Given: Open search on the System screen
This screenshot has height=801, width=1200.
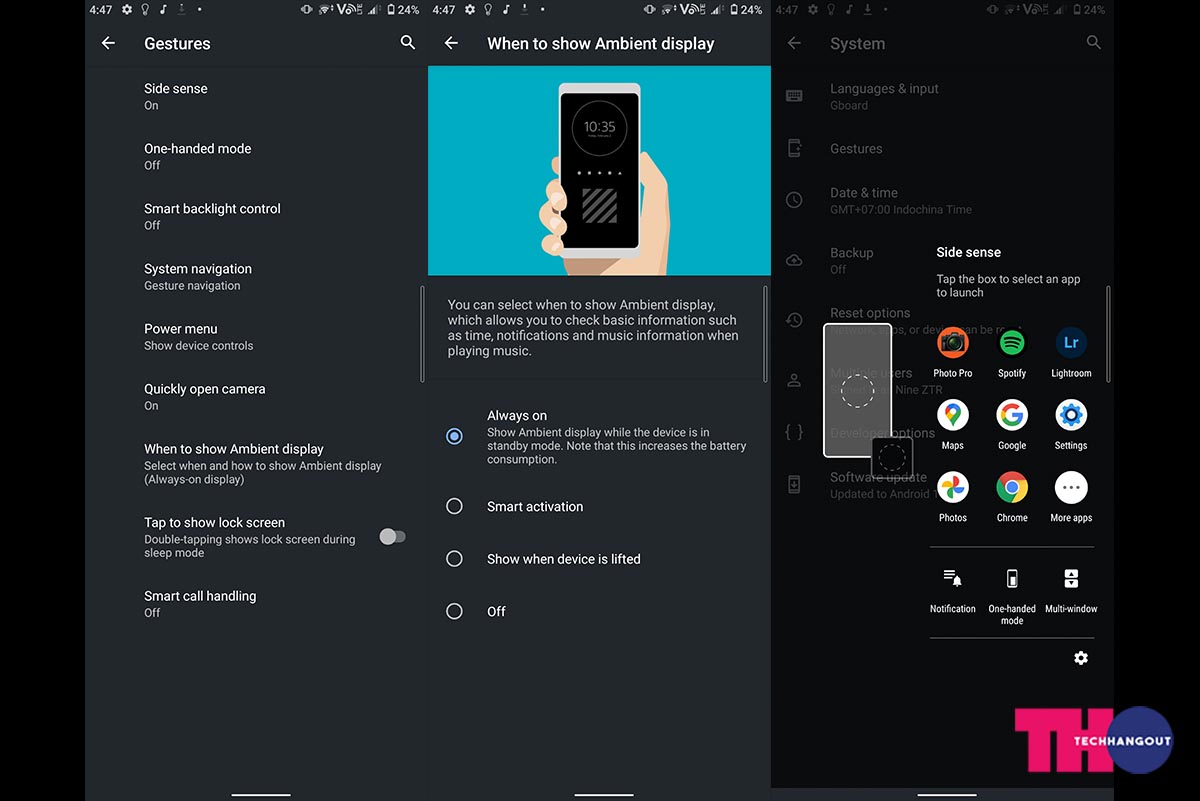Looking at the screenshot, I should tap(1093, 42).
